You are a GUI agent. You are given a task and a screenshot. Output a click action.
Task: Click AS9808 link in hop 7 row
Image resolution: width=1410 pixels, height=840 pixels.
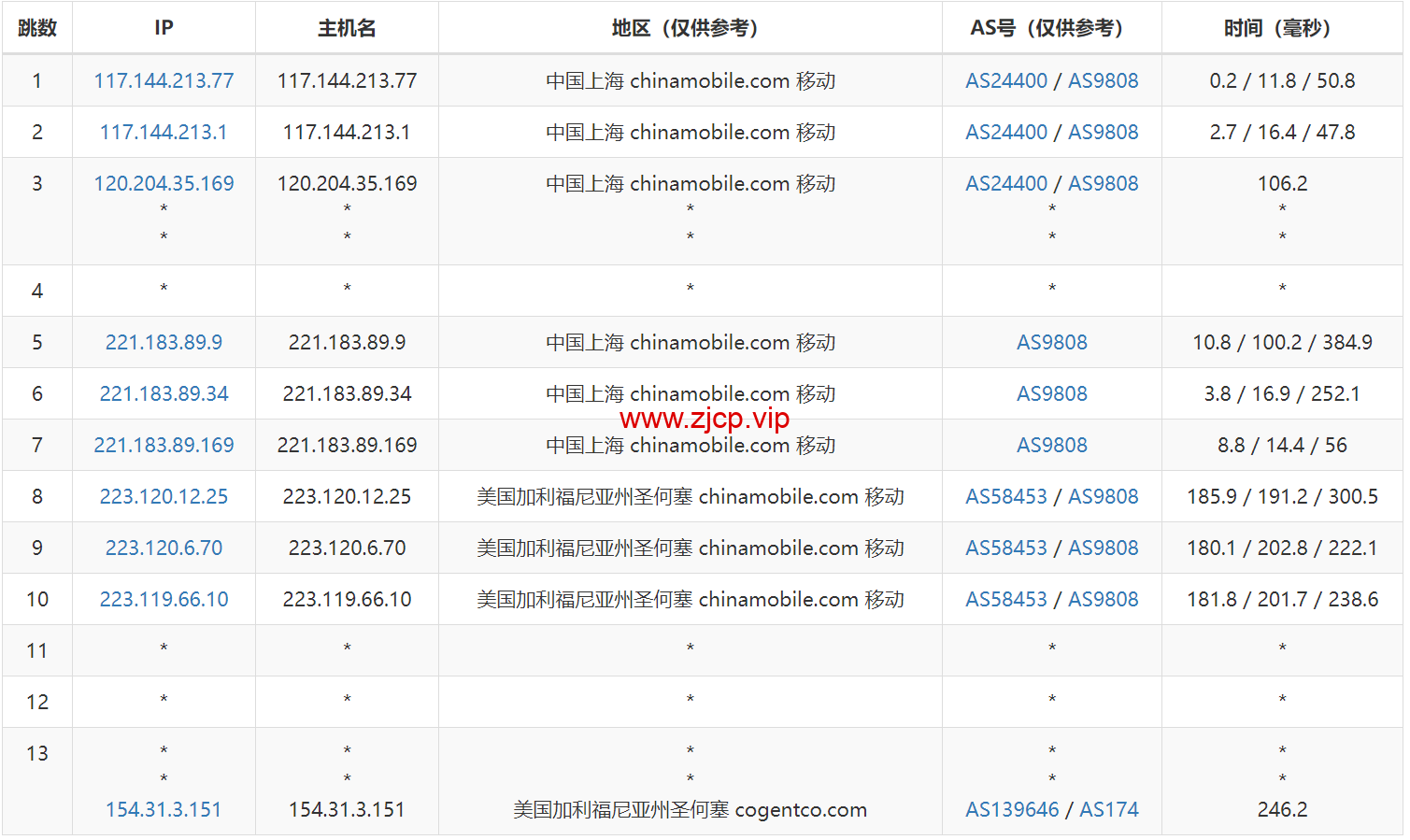tap(1052, 446)
